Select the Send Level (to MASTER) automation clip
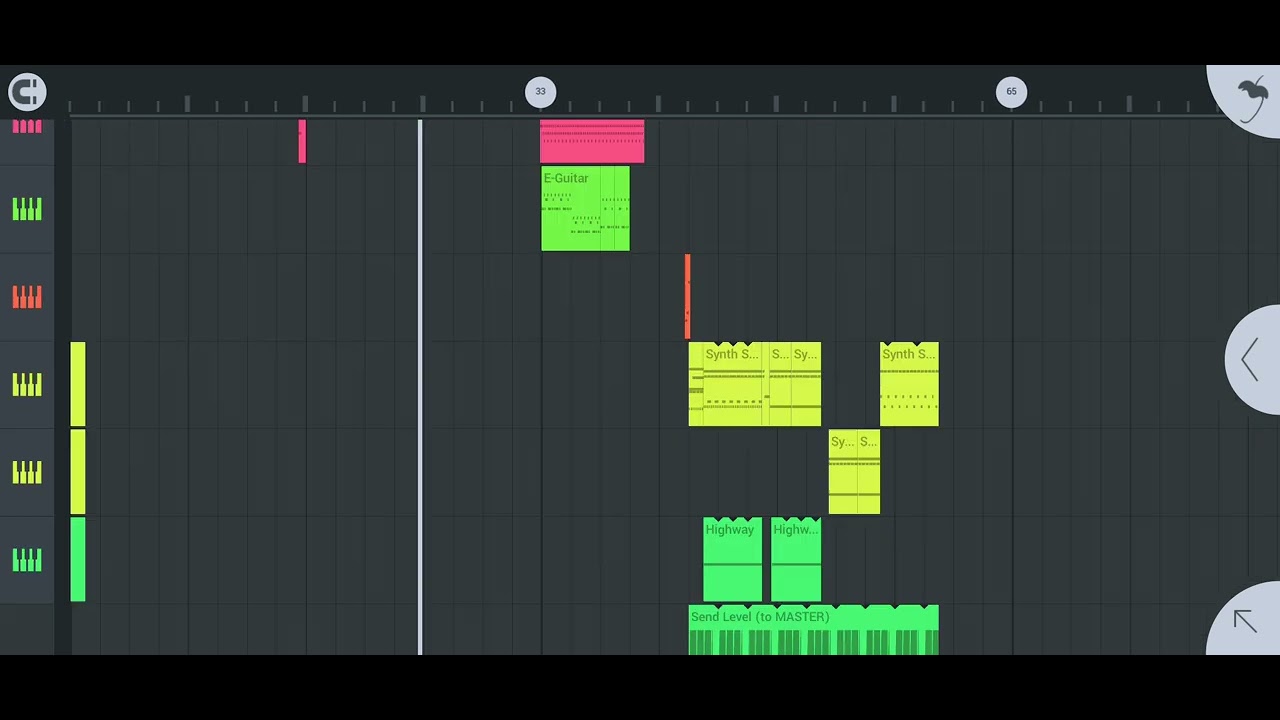Screen dimensions: 1280x720 (x=813, y=630)
